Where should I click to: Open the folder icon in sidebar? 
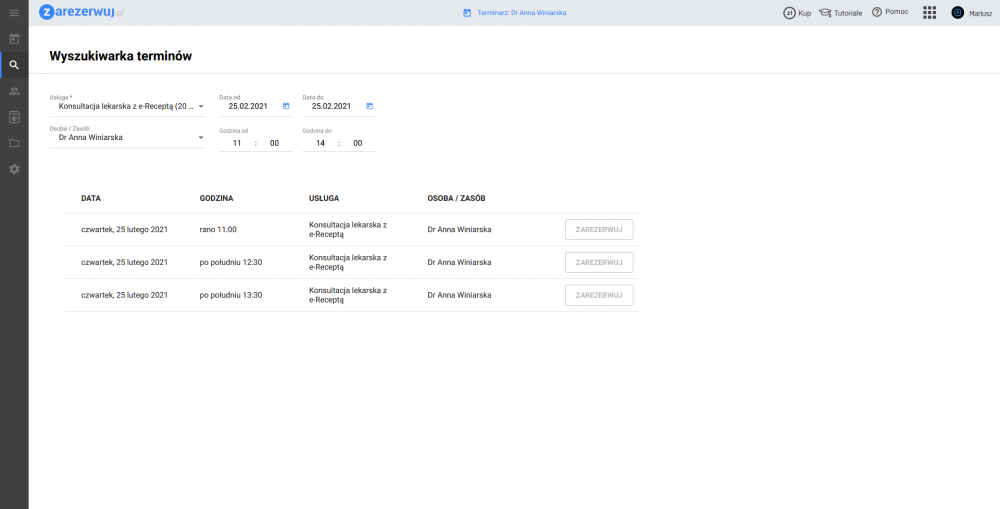coord(14,143)
